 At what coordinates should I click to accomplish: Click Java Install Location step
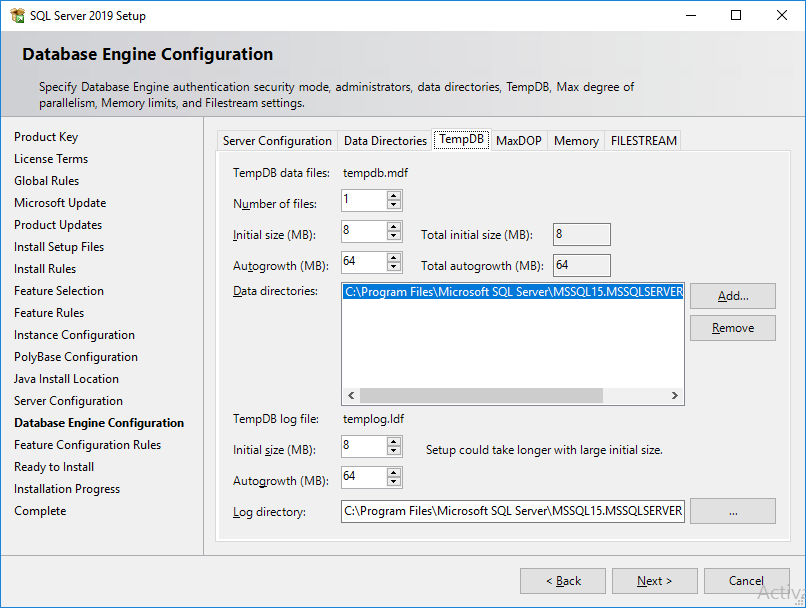(x=66, y=379)
